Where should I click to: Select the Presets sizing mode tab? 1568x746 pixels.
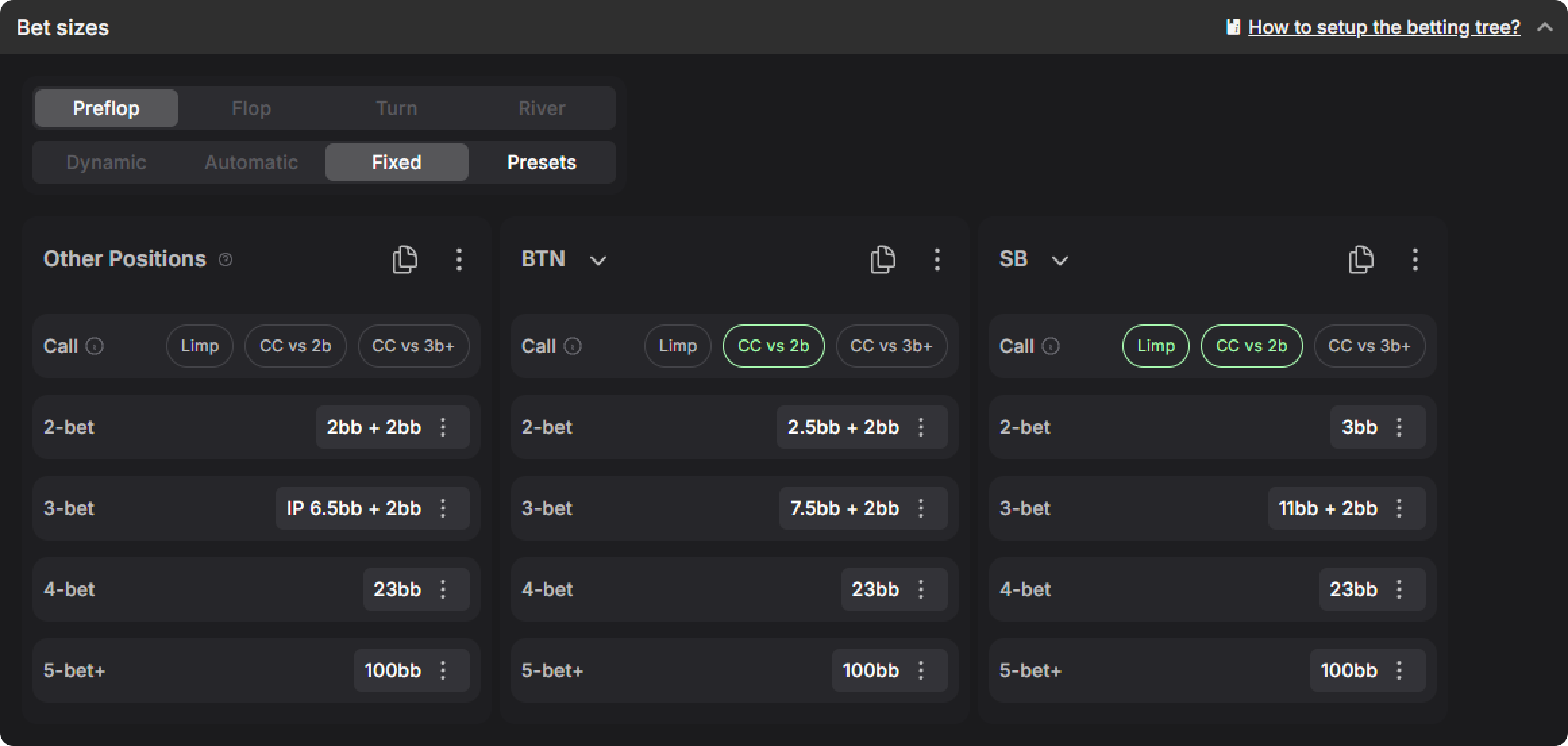click(x=542, y=162)
